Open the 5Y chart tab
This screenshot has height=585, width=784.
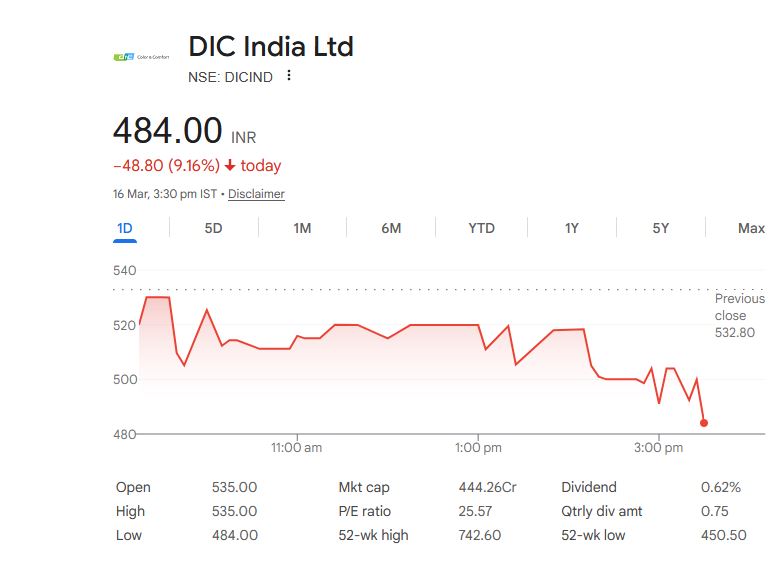click(661, 228)
